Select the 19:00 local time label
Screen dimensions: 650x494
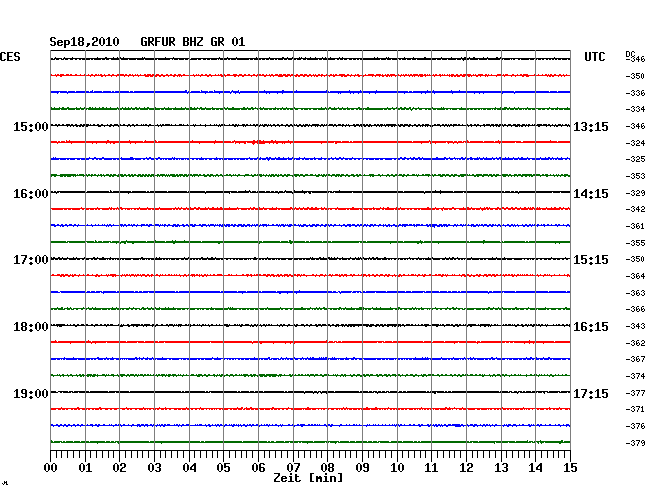[31, 393]
